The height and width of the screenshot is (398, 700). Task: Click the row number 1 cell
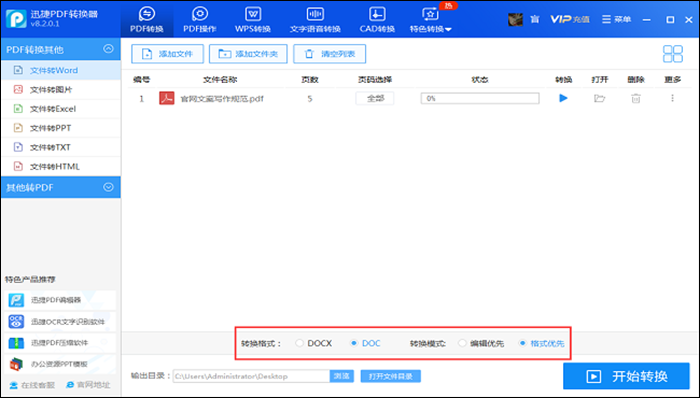pyautogui.click(x=142, y=99)
